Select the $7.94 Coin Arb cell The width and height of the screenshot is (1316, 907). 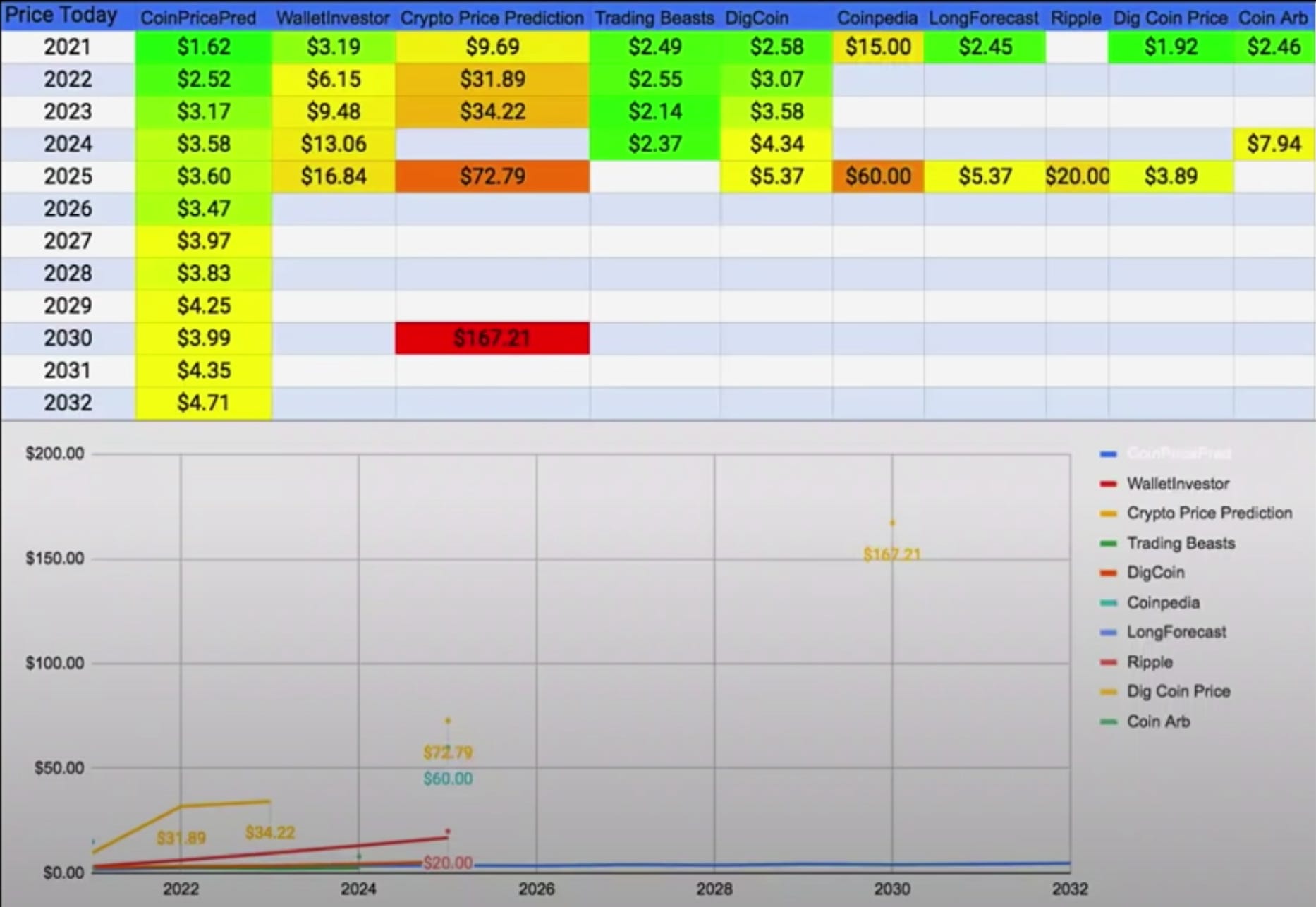point(1274,144)
